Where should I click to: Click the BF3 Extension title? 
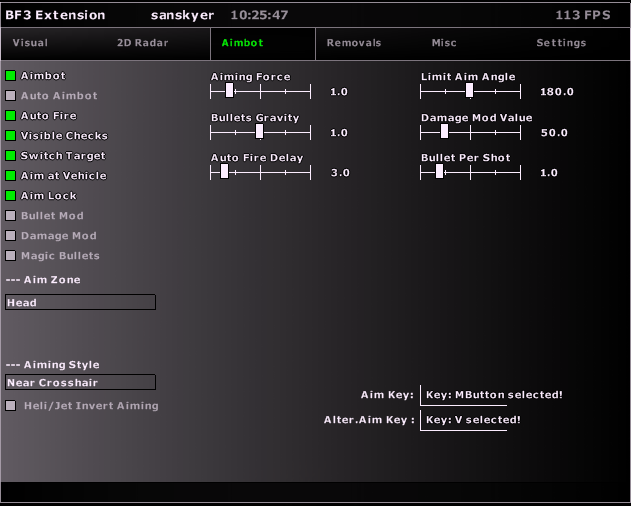point(55,15)
